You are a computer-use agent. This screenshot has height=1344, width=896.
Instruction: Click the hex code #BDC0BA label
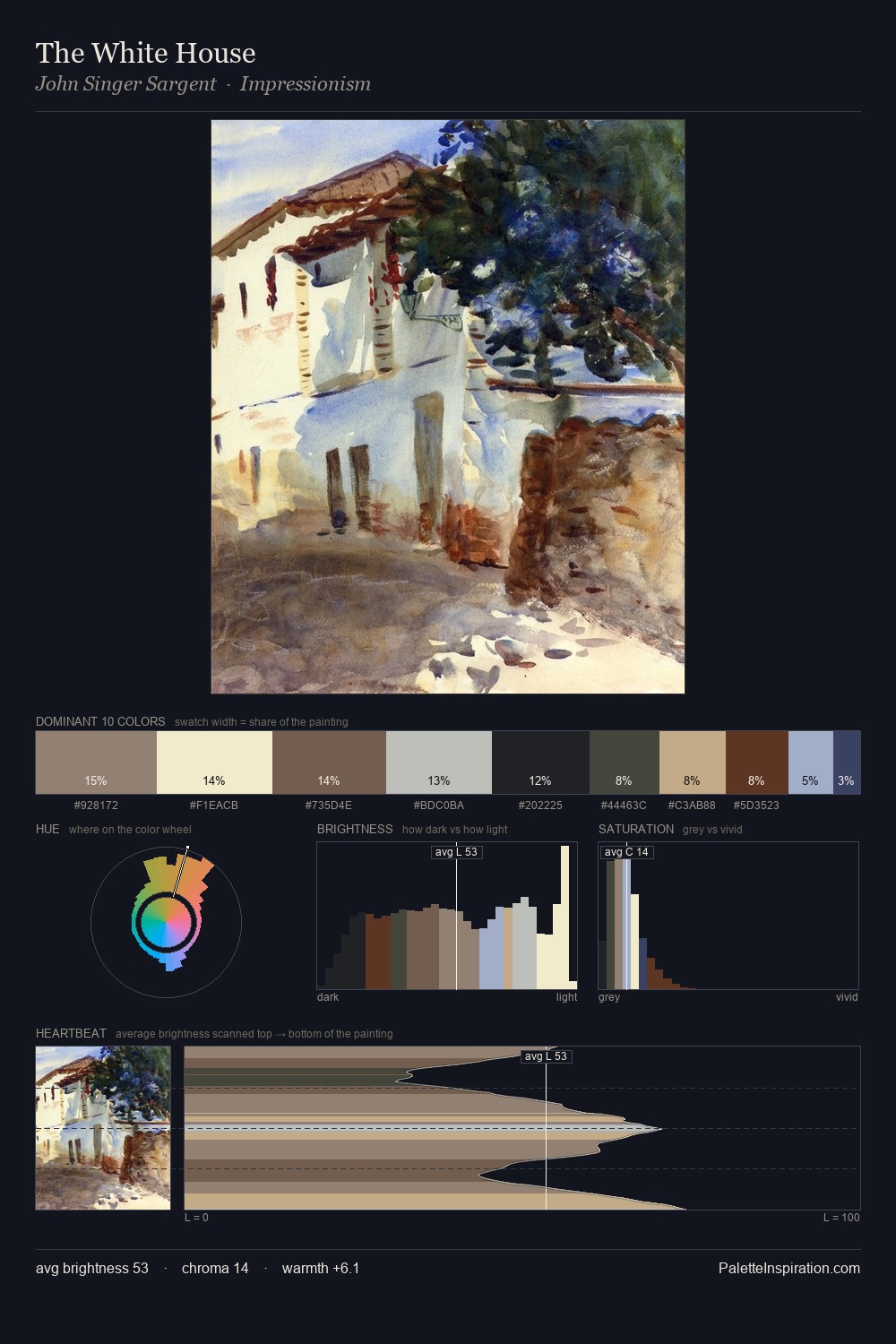point(439,806)
